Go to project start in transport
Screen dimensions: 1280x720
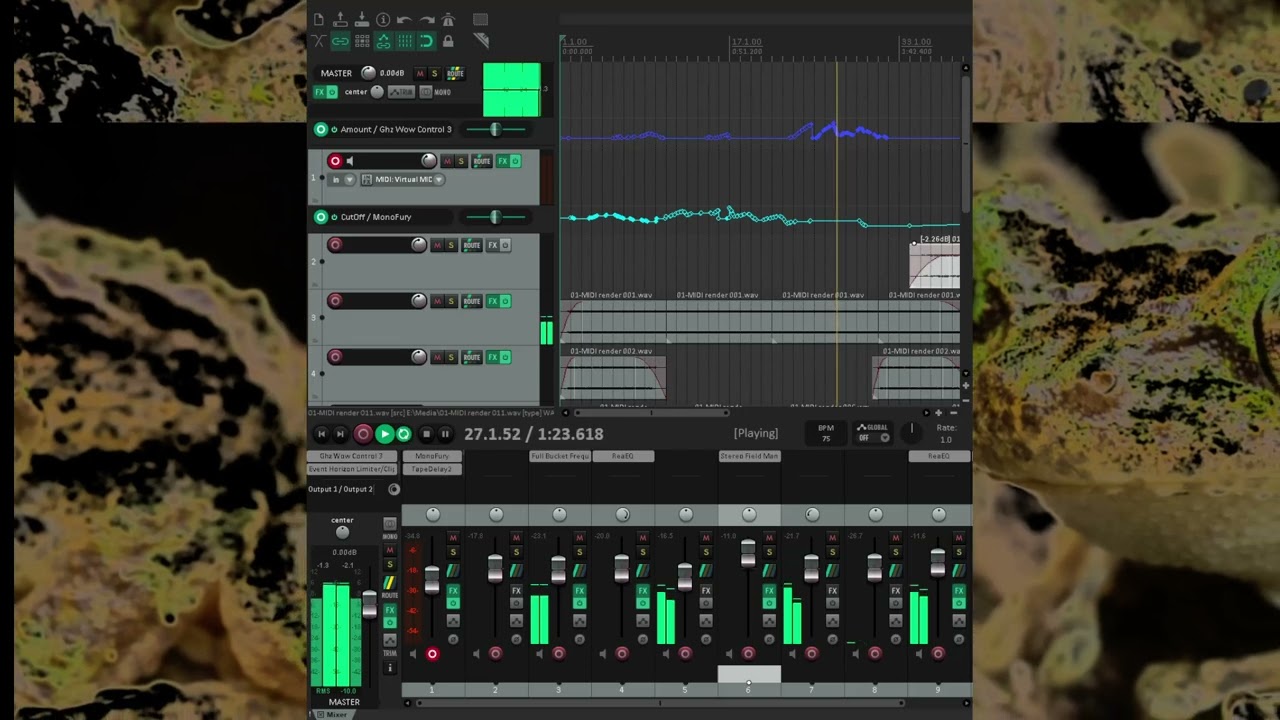point(321,434)
